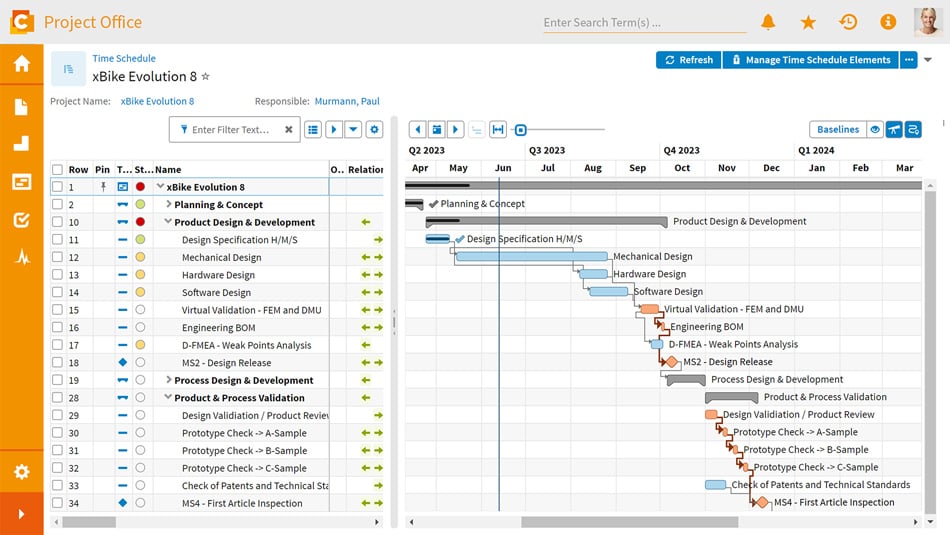Go to Home in sidebar
The width and height of the screenshot is (950, 535).
(x=21, y=64)
